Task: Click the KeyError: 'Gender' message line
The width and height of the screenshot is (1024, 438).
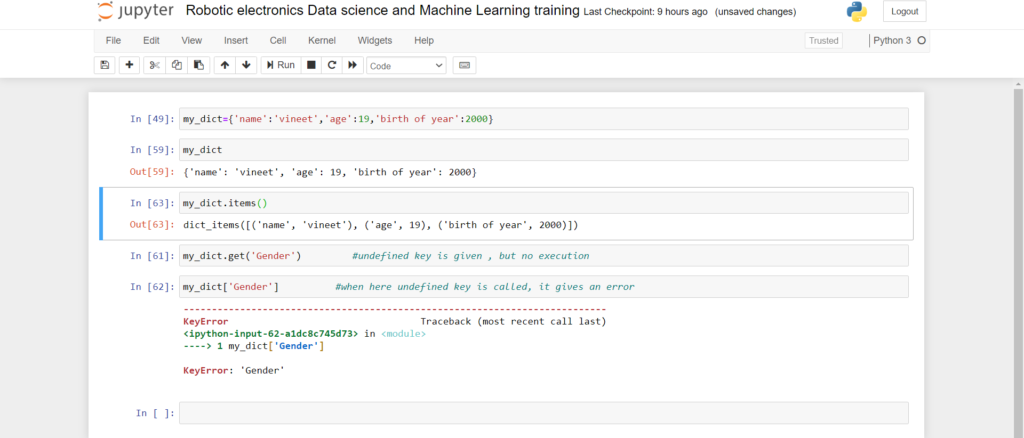Action: tap(234, 370)
